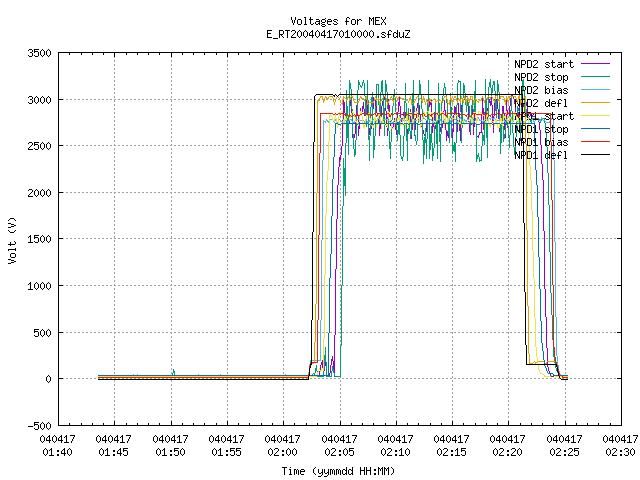Viewport: 640px width, 480px height.
Task: Select the 'NPD2 start' legend label
Action: 544,64
